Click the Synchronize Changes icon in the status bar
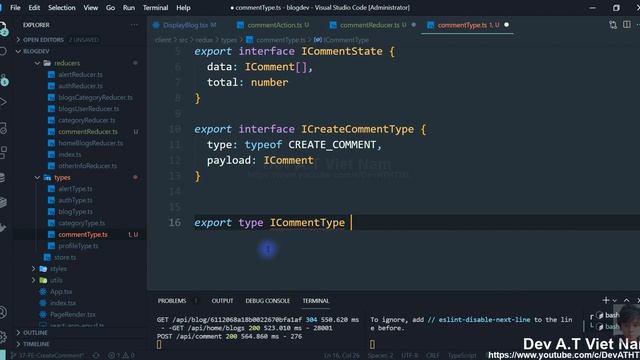The image size is (640, 360). (x=96, y=356)
